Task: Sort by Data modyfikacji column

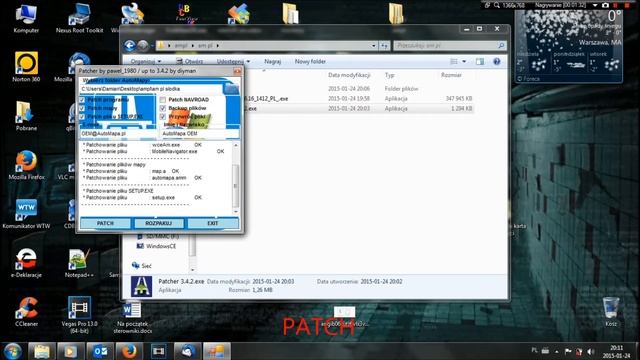Action: point(349,75)
